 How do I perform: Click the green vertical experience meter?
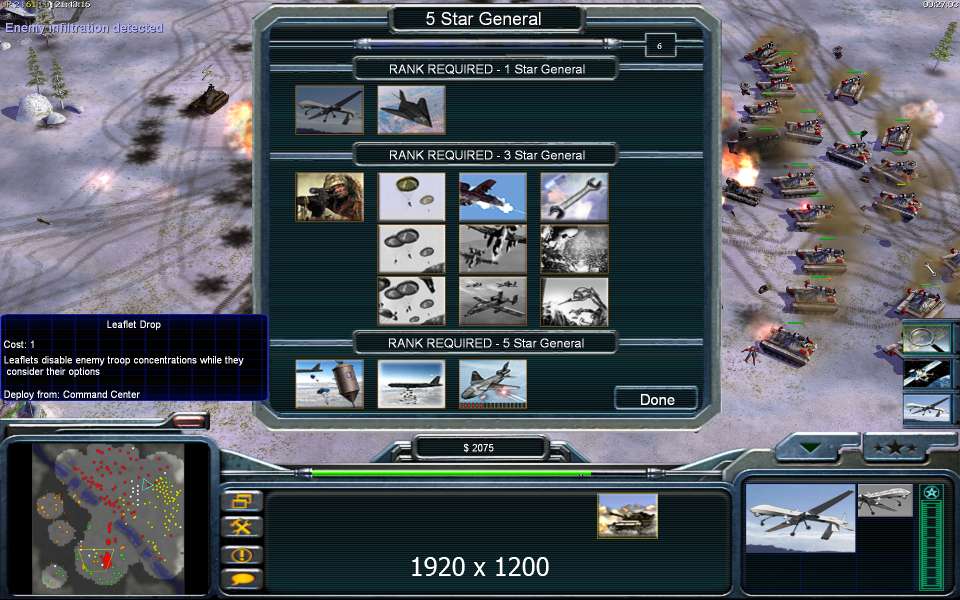pos(931,545)
